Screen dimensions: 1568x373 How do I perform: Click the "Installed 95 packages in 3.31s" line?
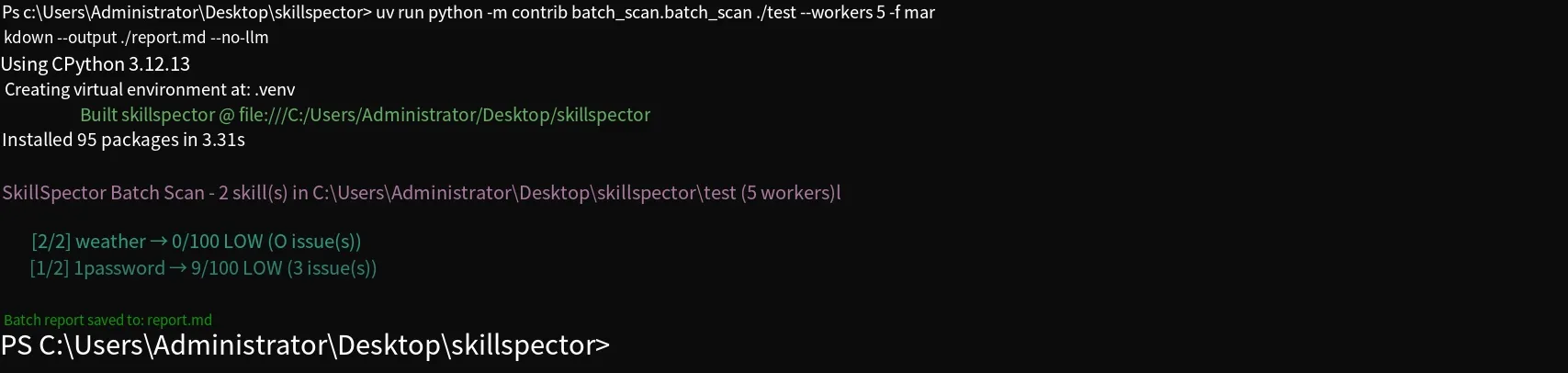(x=123, y=140)
